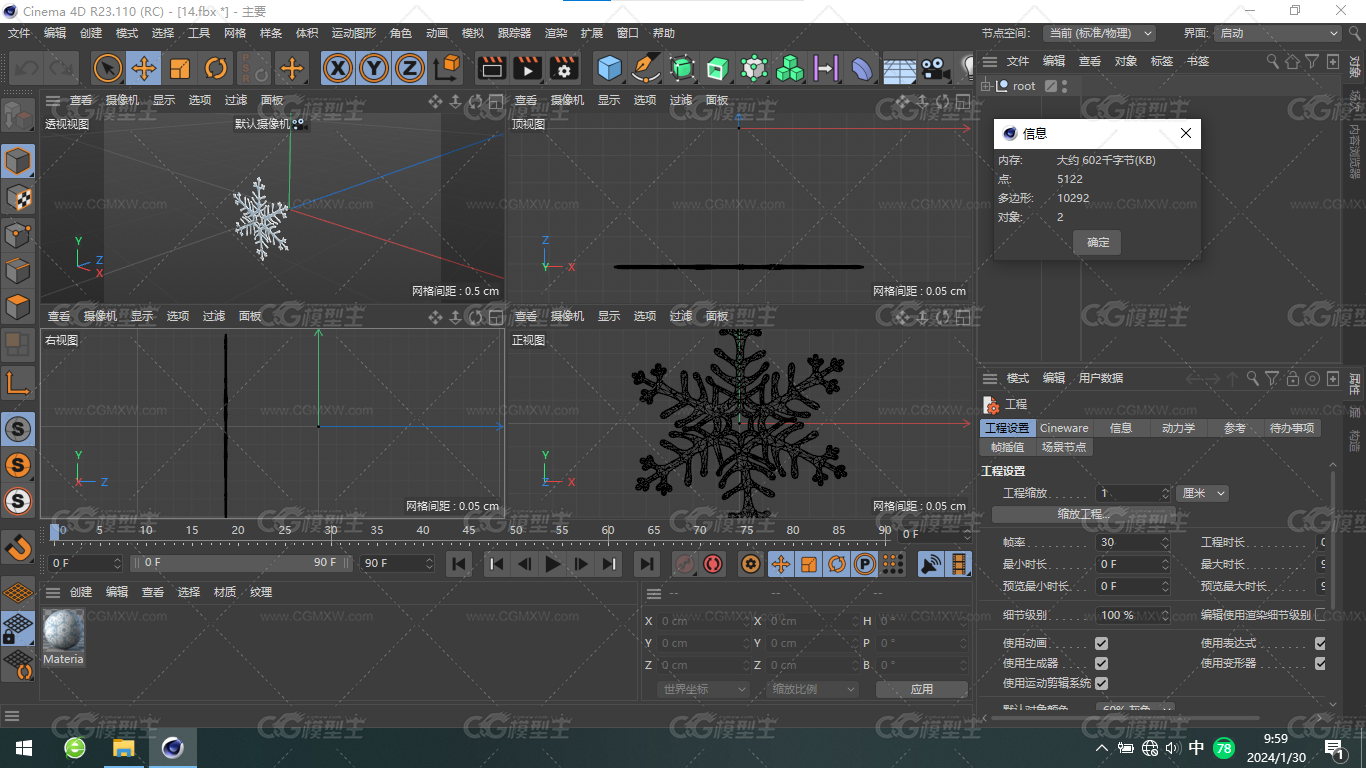The width and height of the screenshot is (1366, 768).
Task: Select the Live Selection arrow tool
Action: [108, 68]
